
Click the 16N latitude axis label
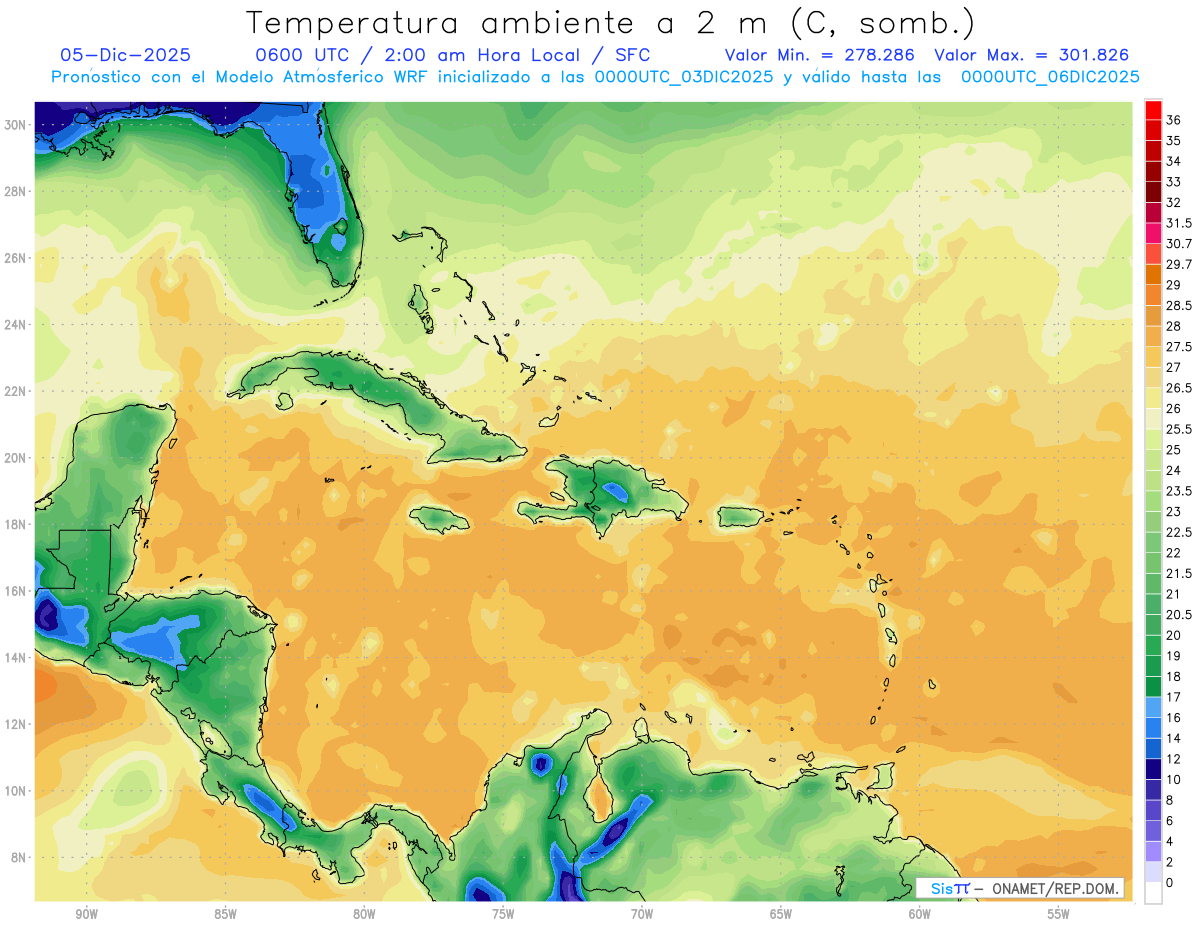tap(17, 591)
